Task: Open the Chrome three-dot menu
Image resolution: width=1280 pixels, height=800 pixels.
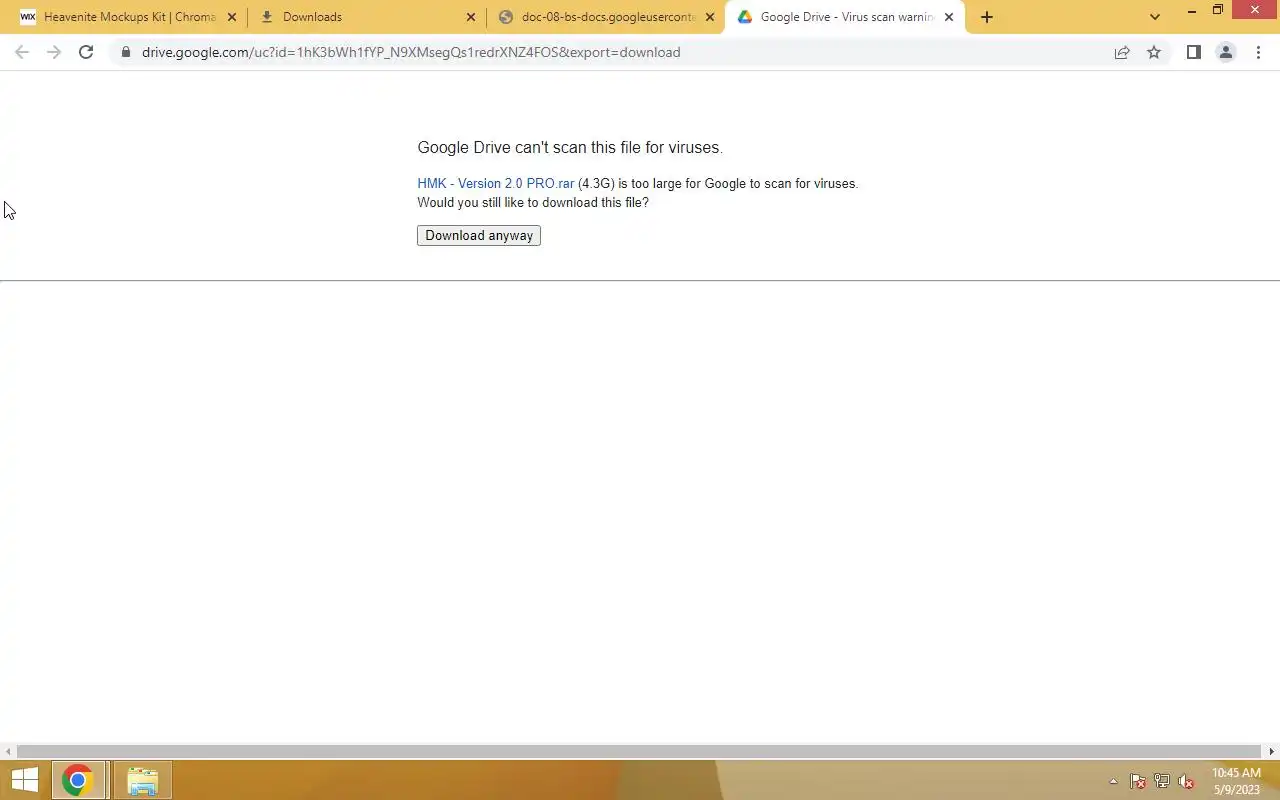Action: 1258,52
